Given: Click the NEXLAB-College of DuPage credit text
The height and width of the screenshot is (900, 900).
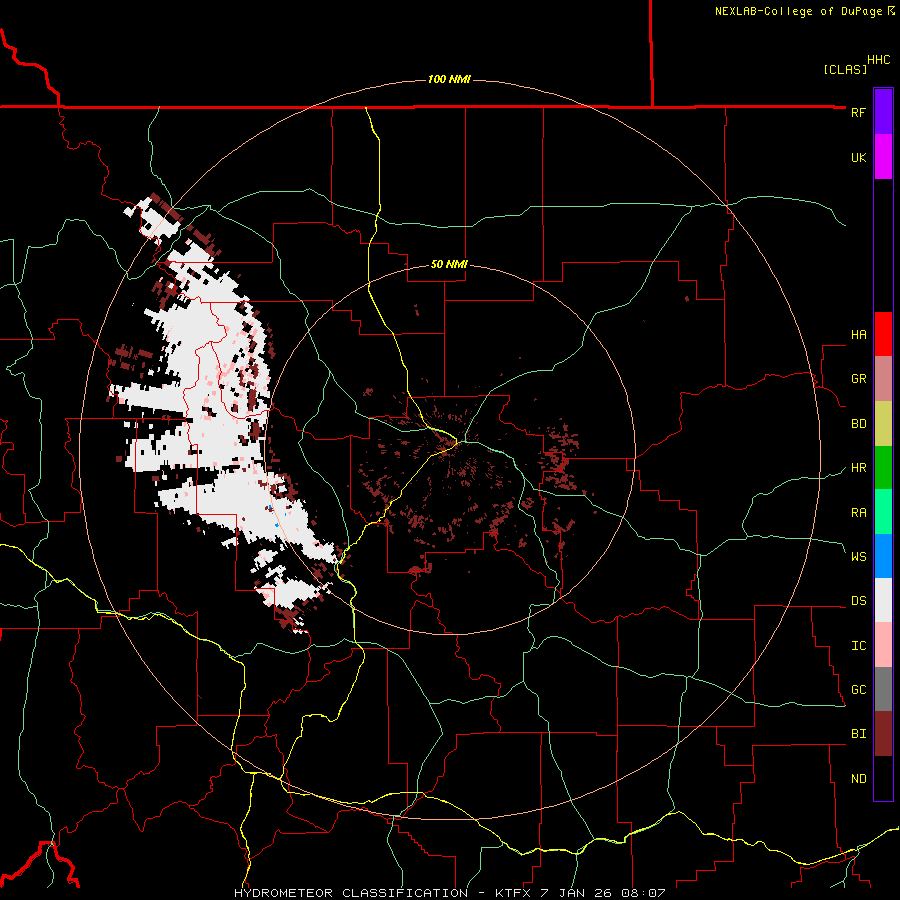Looking at the screenshot, I should pyautogui.click(x=798, y=11).
